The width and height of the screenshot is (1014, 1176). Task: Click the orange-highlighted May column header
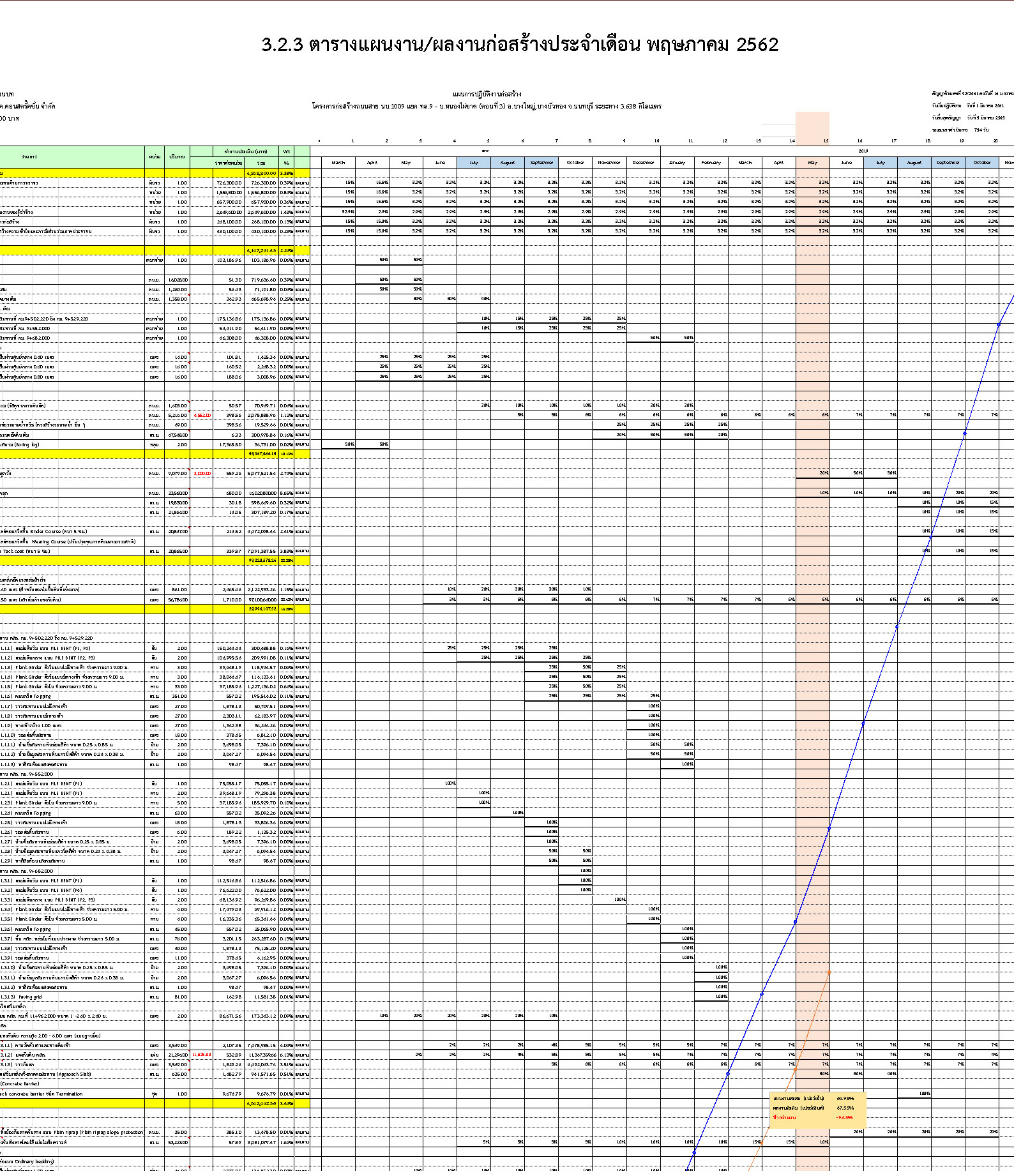coord(812,163)
